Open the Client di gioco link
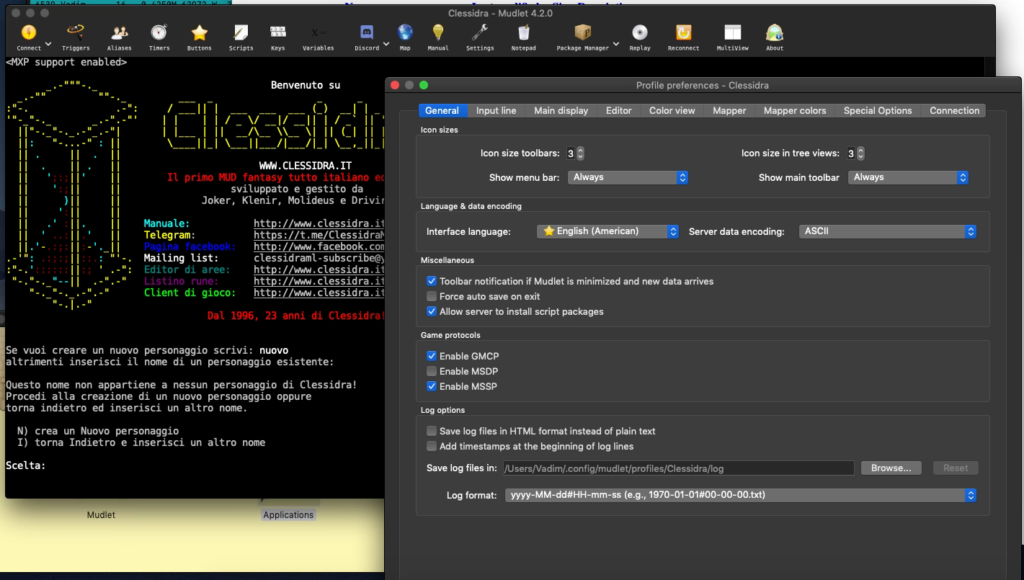The width and height of the screenshot is (1024, 580). tap(319, 293)
